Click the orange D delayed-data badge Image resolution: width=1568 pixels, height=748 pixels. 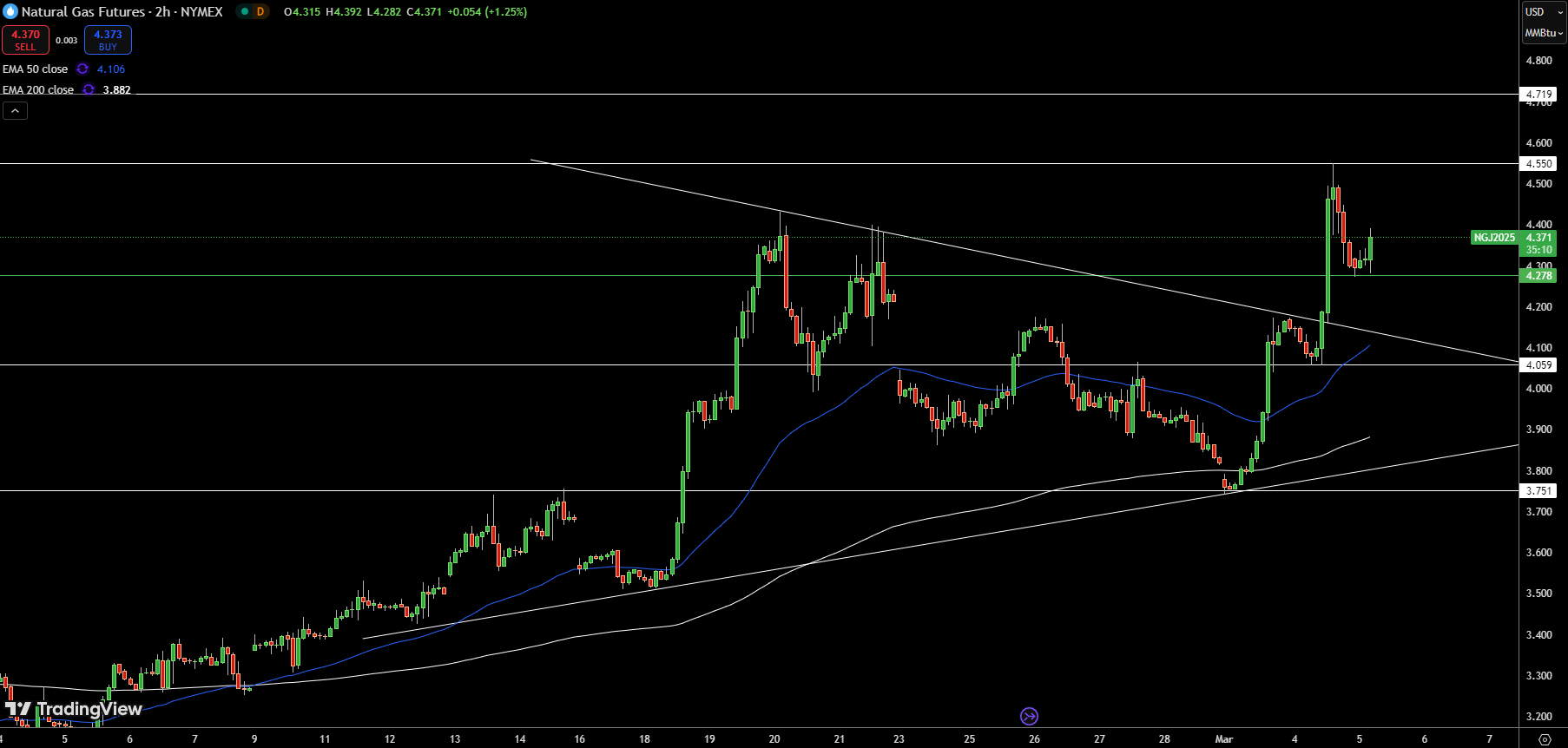coord(260,11)
